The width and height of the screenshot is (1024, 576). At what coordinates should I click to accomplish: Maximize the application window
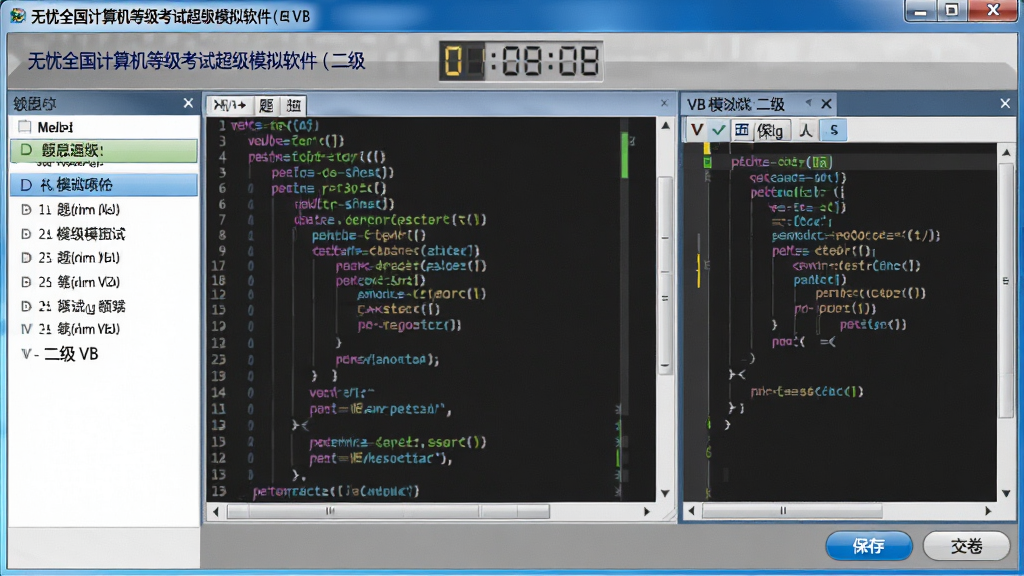coord(952,10)
